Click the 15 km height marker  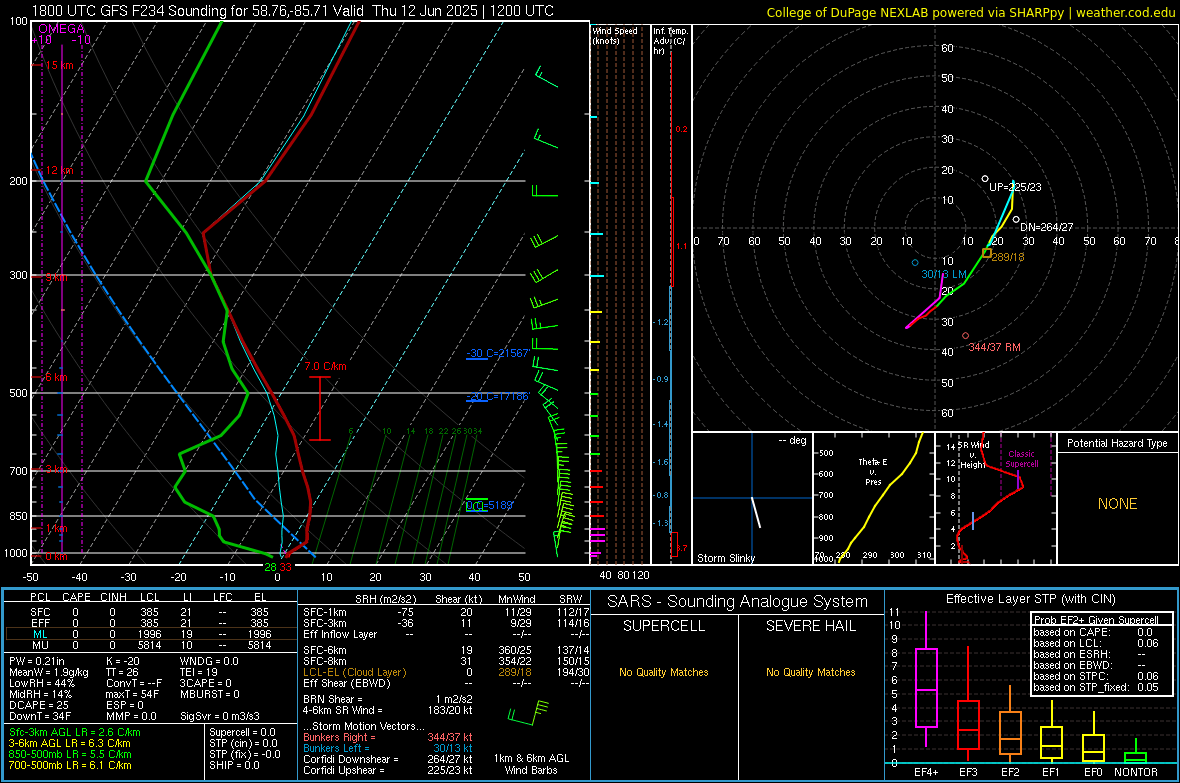pyautogui.click(x=59, y=66)
